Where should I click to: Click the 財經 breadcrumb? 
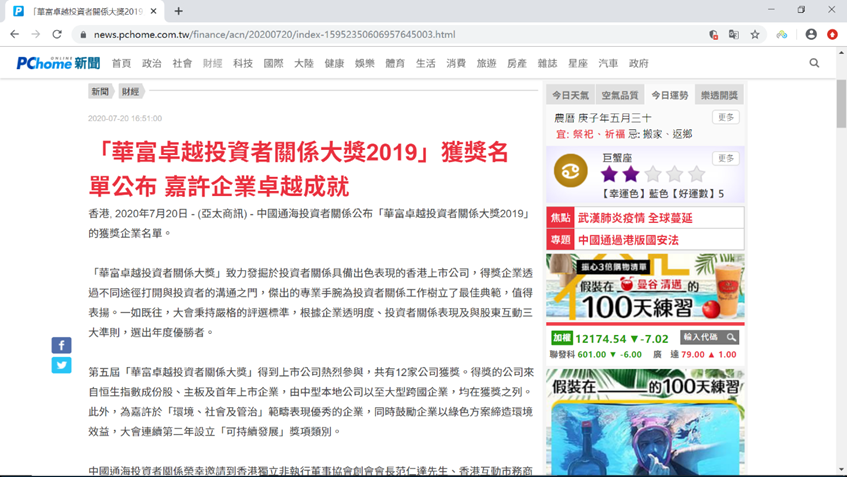pos(130,91)
